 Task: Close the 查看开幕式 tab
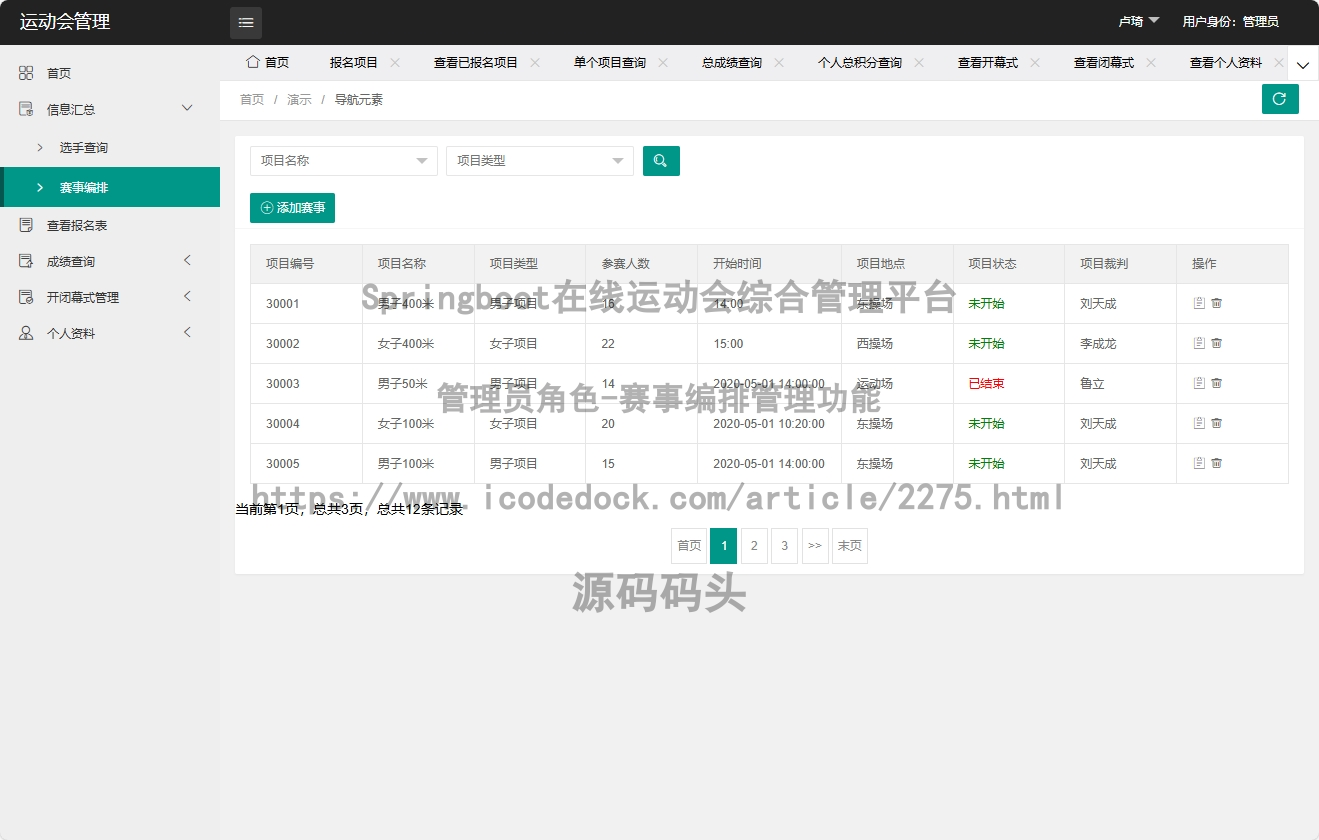coord(1035,62)
